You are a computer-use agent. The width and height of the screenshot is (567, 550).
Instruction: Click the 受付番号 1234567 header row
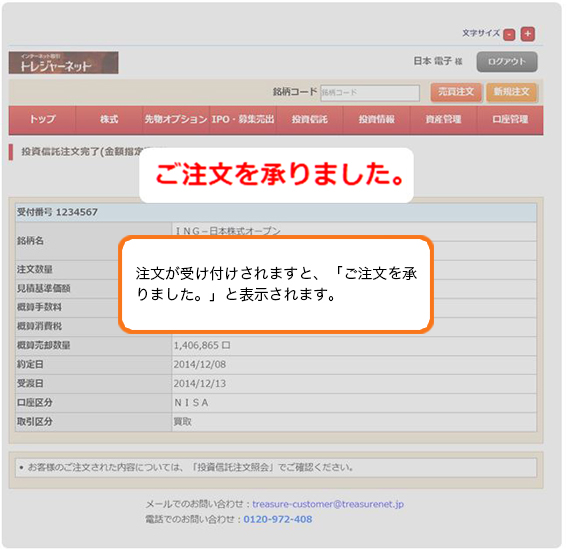pos(276,212)
